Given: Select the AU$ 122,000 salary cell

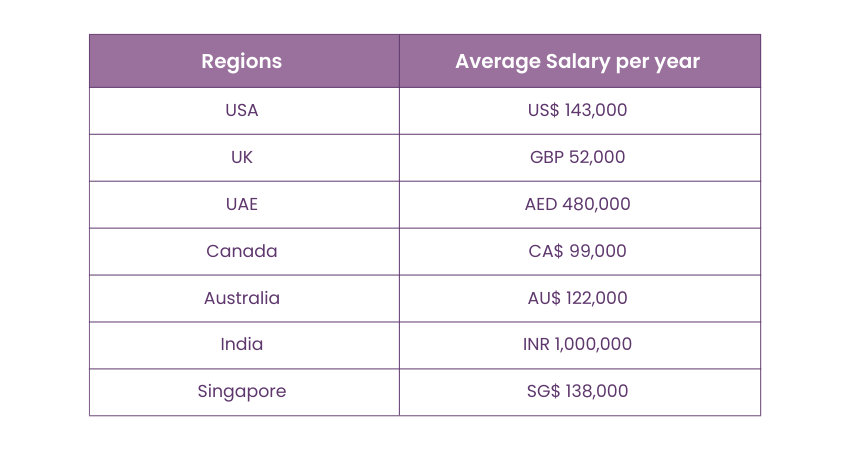Looking at the screenshot, I should (x=578, y=298).
